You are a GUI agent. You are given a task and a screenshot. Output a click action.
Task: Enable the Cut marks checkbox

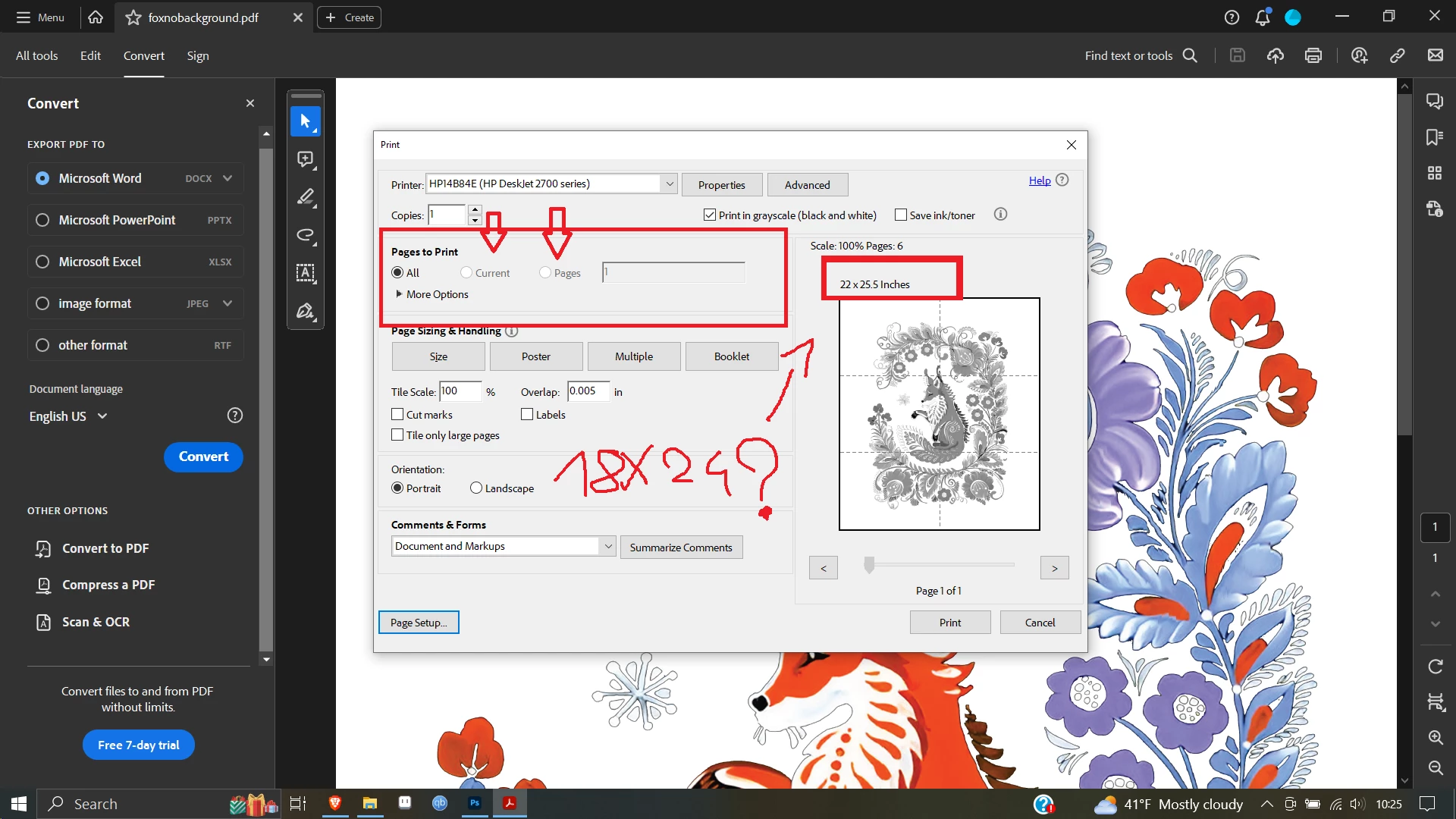(397, 415)
